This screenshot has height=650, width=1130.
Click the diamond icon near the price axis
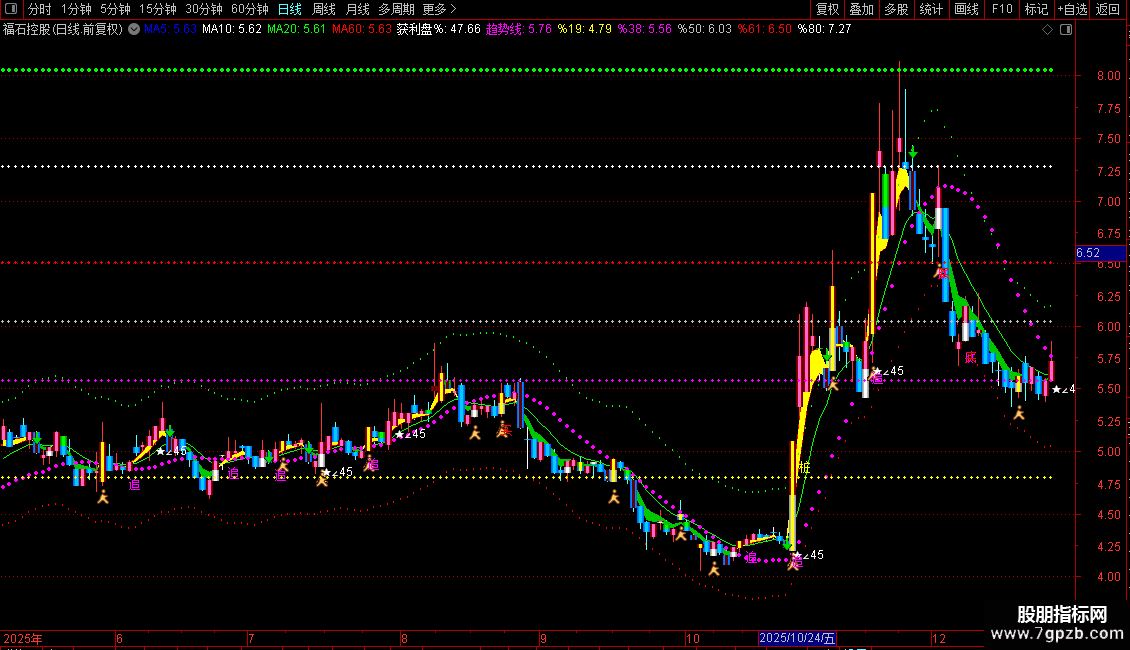(1047, 30)
